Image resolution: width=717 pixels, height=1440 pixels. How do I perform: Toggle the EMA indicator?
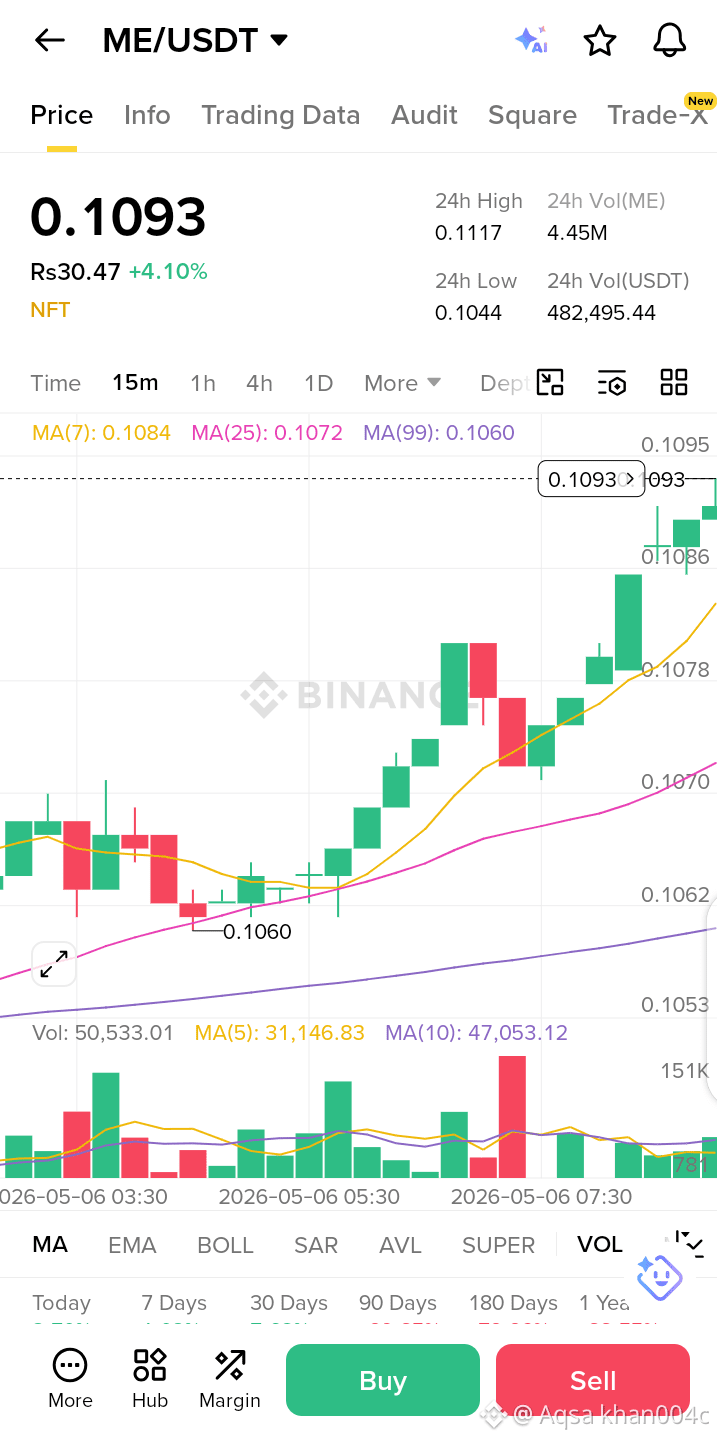(x=132, y=1245)
